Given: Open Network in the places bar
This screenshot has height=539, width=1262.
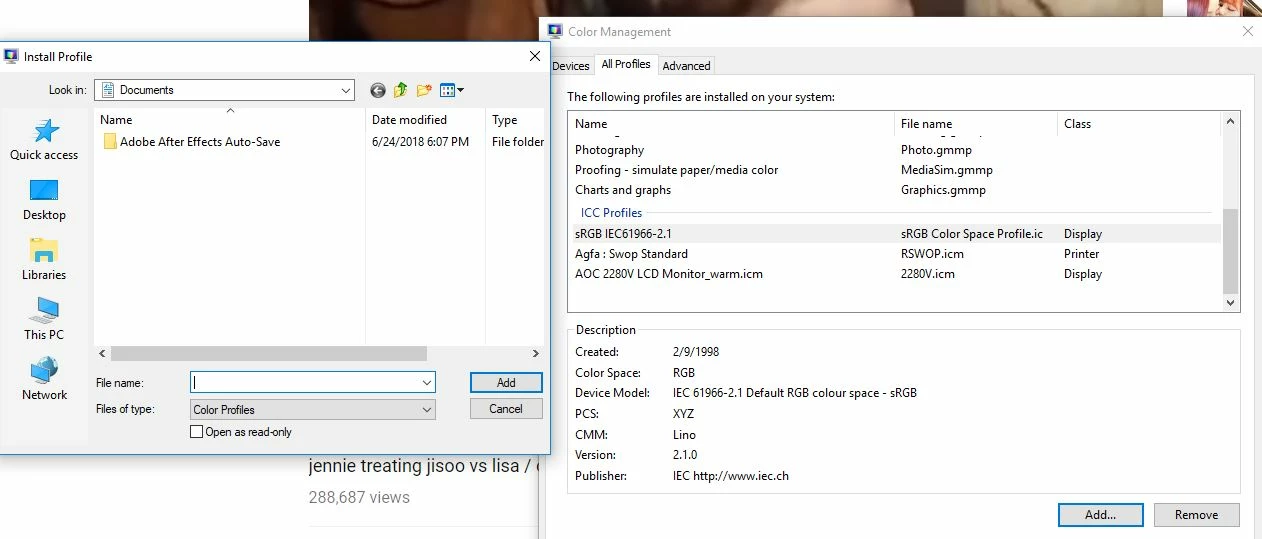Looking at the screenshot, I should [44, 380].
